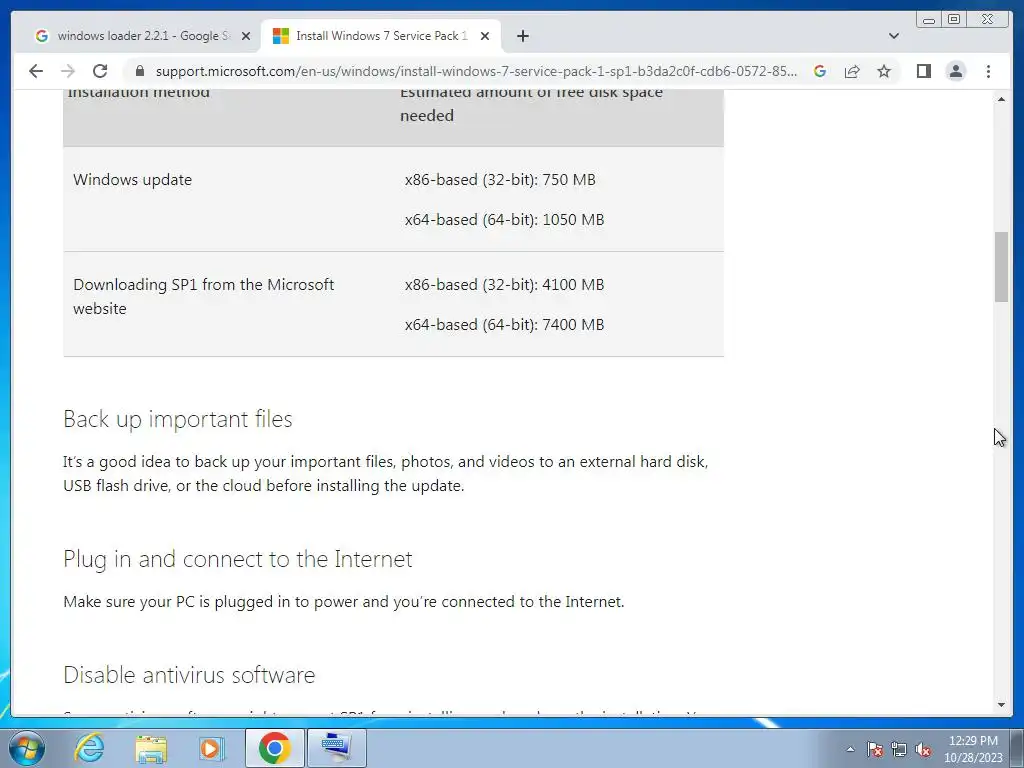Minimize the Chrome window
1024x768 pixels.
coord(929,20)
